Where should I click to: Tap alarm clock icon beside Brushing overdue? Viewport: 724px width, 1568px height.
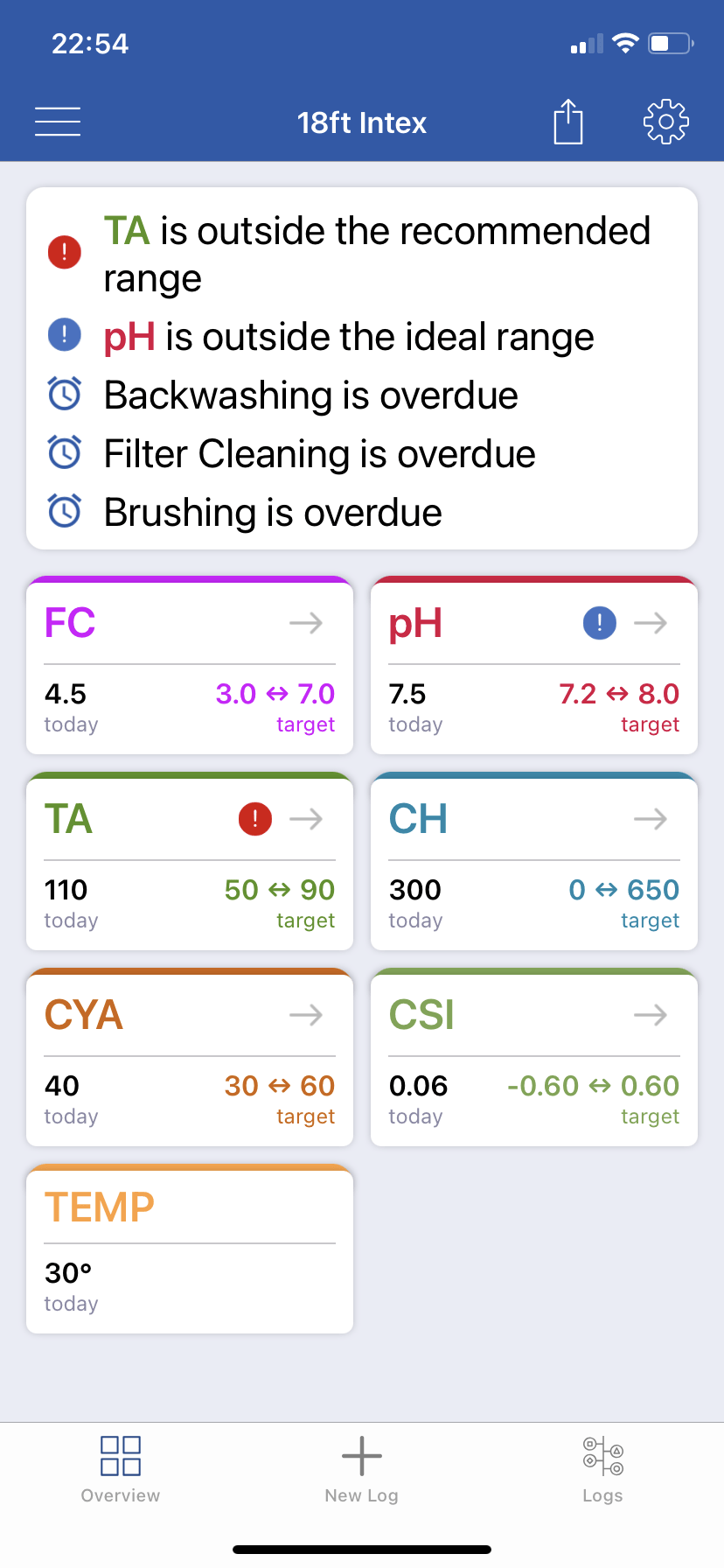[x=65, y=511]
